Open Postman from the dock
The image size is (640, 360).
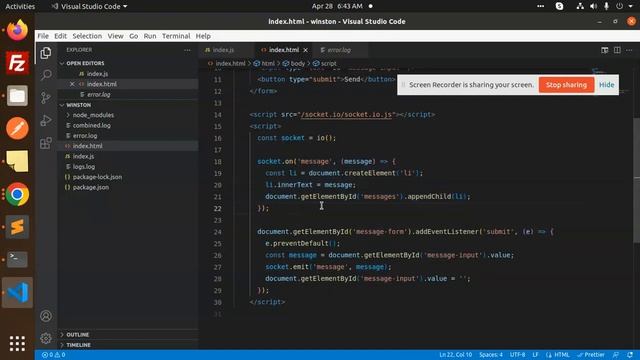[17, 129]
